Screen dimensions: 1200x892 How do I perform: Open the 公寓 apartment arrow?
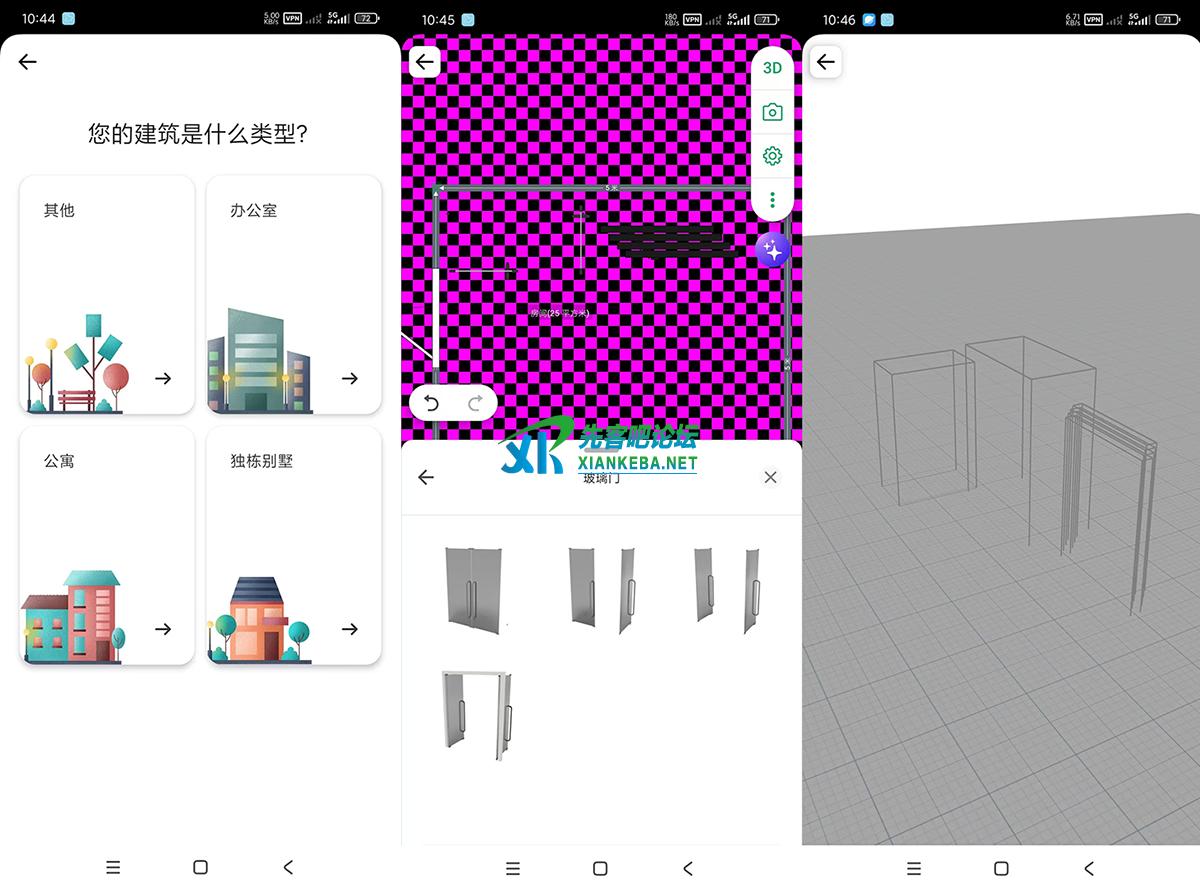pyautogui.click(x=163, y=629)
